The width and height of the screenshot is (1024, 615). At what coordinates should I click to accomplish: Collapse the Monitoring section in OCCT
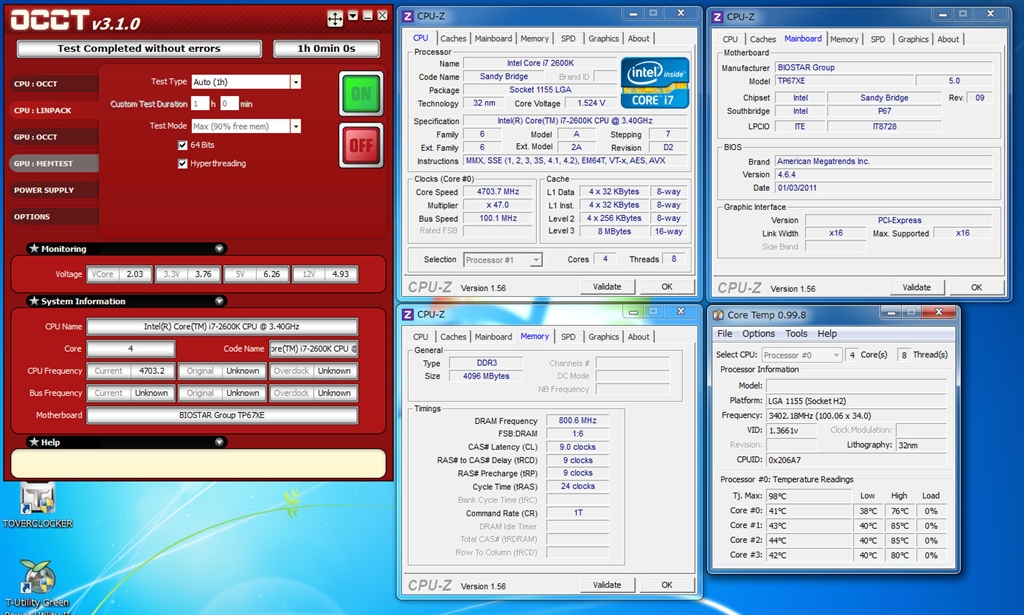pos(219,249)
